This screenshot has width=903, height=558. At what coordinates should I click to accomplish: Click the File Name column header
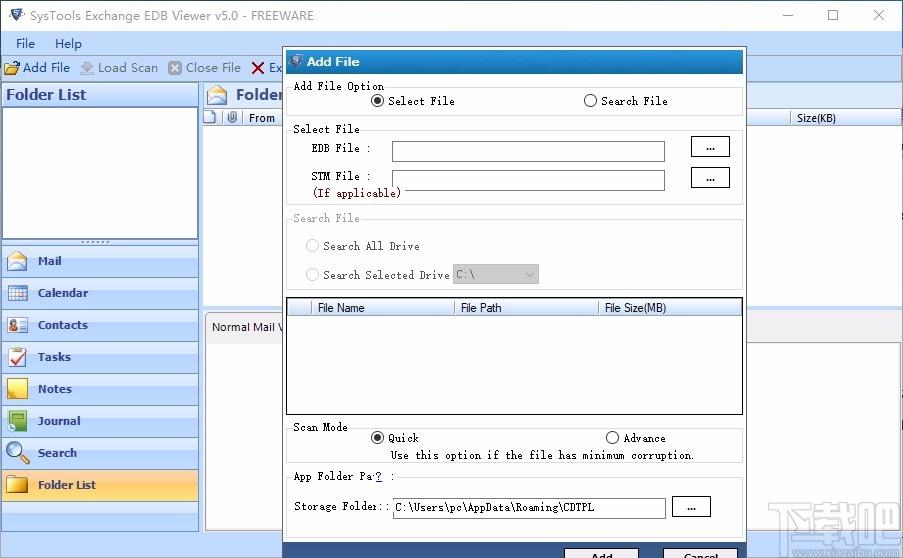pos(382,308)
